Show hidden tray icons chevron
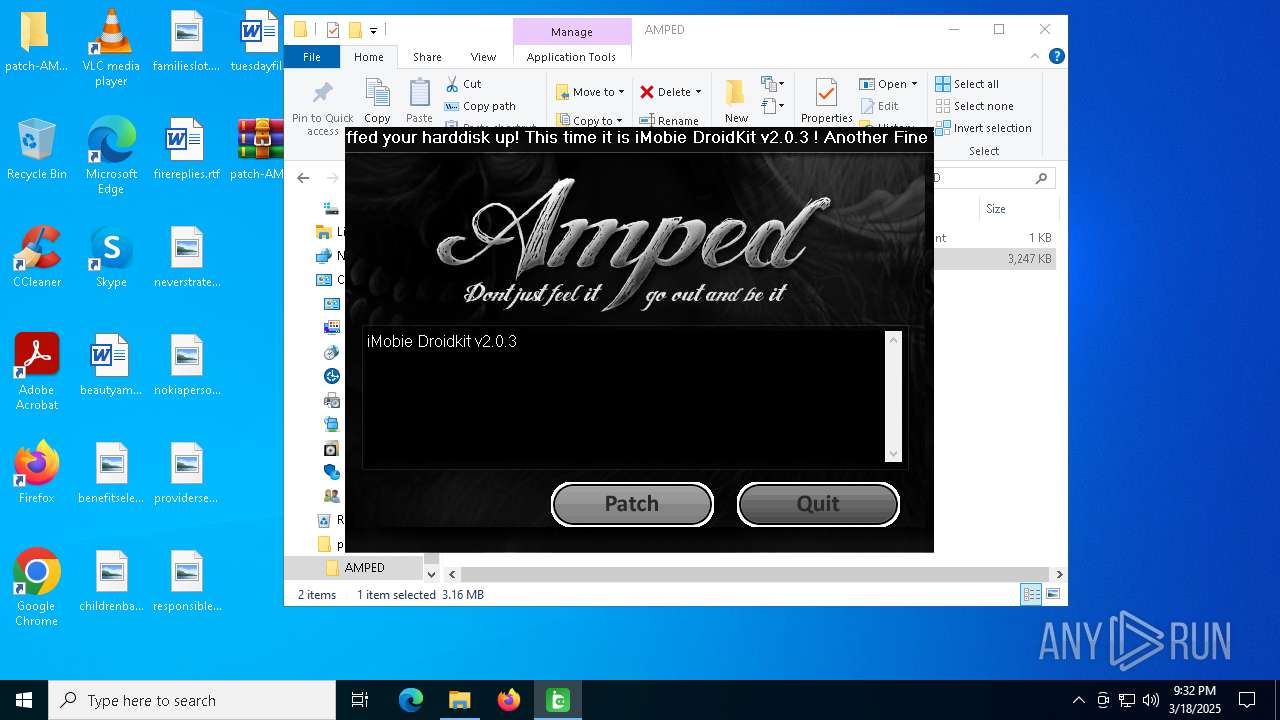1280x720 pixels. [1078, 700]
